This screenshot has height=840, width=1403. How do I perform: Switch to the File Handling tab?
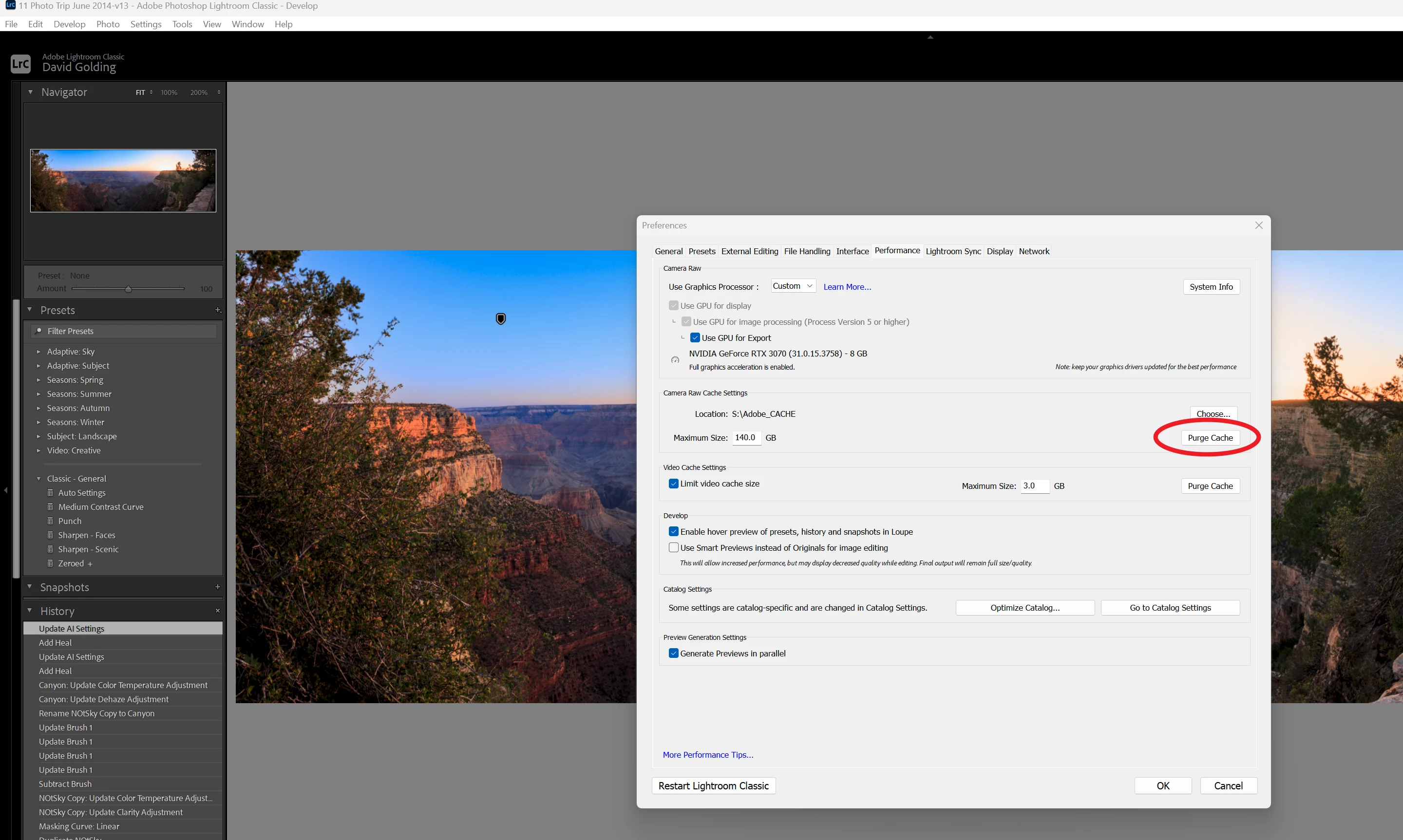pos(807,251)
